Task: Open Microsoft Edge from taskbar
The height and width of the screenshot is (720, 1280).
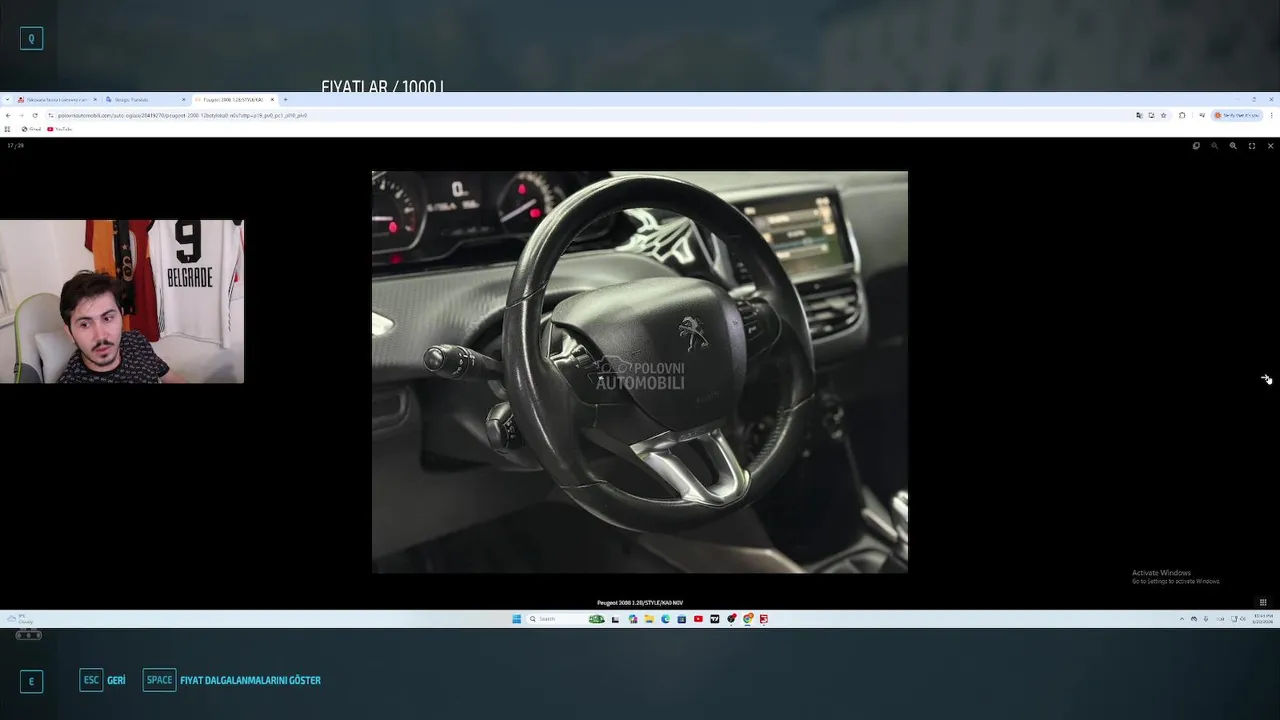Action: [x=665, y=619]
